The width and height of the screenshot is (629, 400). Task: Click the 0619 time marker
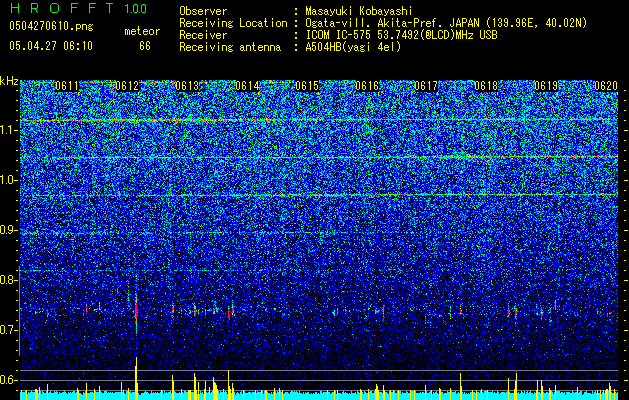(x=546, y=86)
